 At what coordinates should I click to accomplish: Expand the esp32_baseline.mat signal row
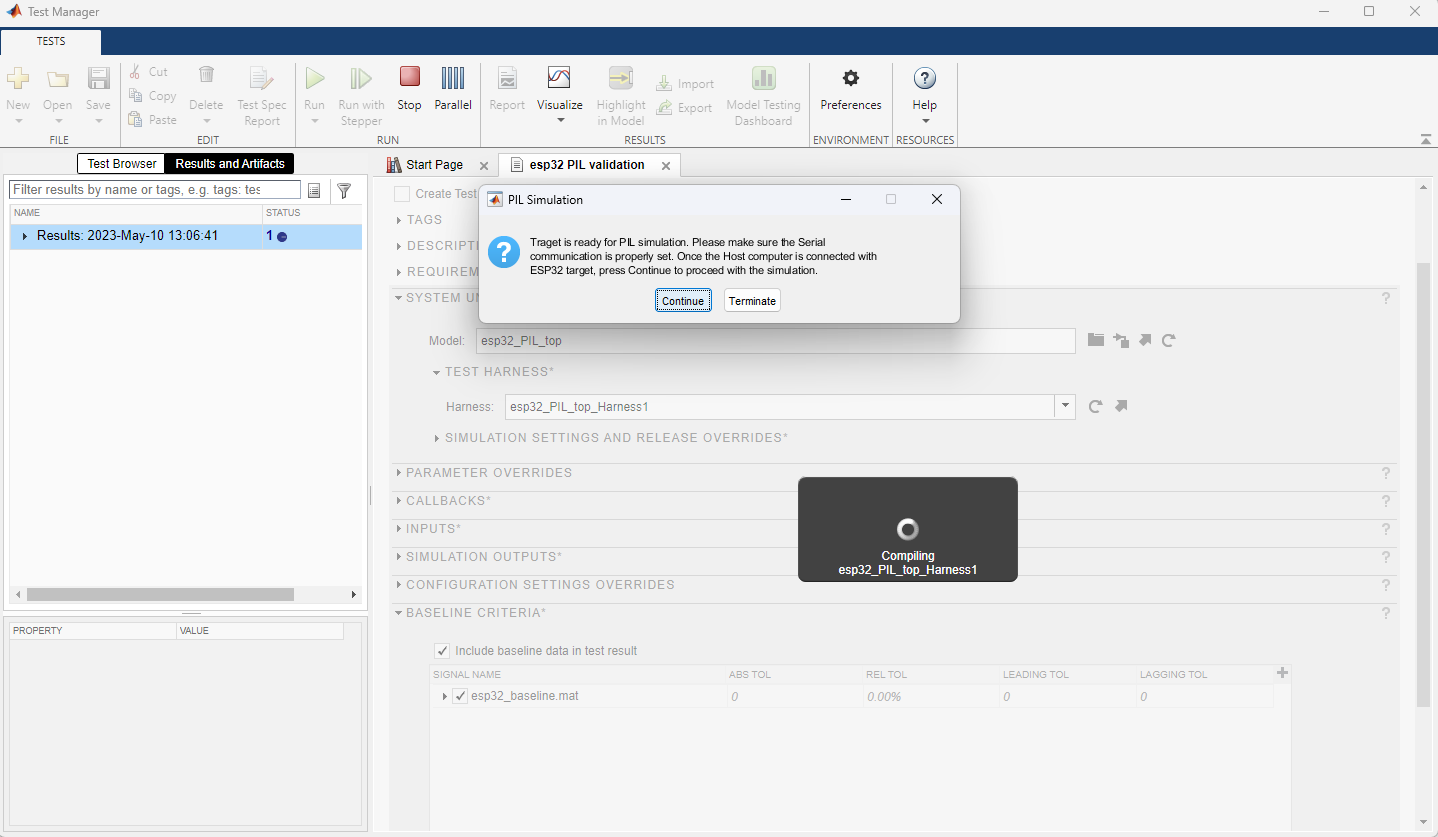click(x=445, y=696)
